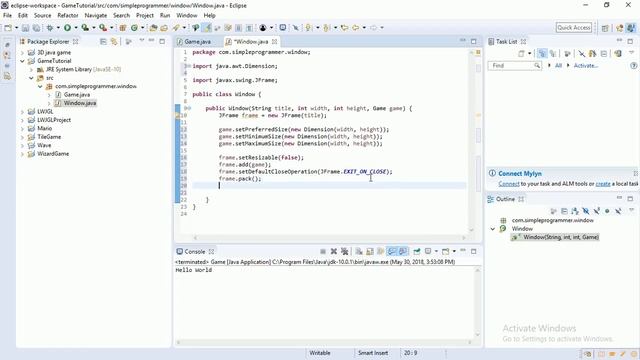Screen dimensions: 640x360
Task: Expand the LWJGL project node
Action: click(x=22, y=111)
